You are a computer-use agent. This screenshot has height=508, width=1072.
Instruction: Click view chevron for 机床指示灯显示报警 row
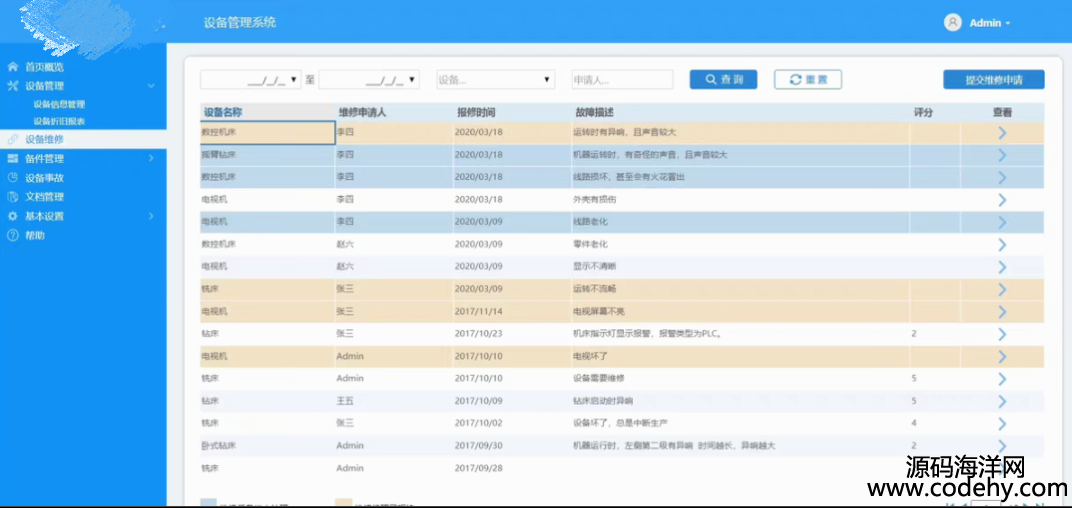pos(1002,334)
